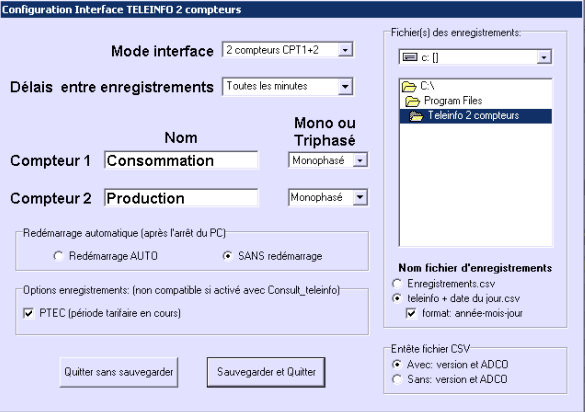Expand the Délais entre enregistrements dropdown
The height and width of the screenshot is (412, 585).
(x=345, y=87)
